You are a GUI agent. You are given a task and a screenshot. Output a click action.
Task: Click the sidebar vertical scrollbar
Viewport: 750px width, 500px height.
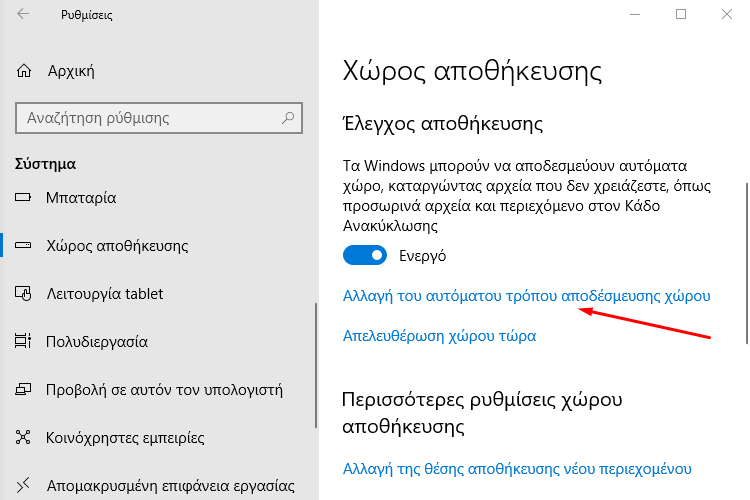coord(316,366)
